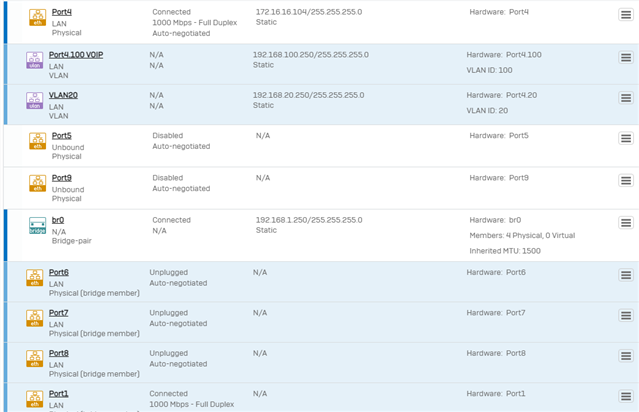Open the hamburger menu for Port4.100 VOIP
This screenshot has width=639, height=412.
pyautogui.click(x=626, y=57)
